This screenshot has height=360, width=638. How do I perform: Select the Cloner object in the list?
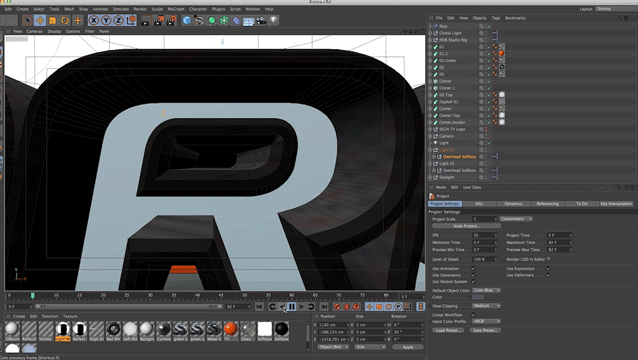[445, 81]
